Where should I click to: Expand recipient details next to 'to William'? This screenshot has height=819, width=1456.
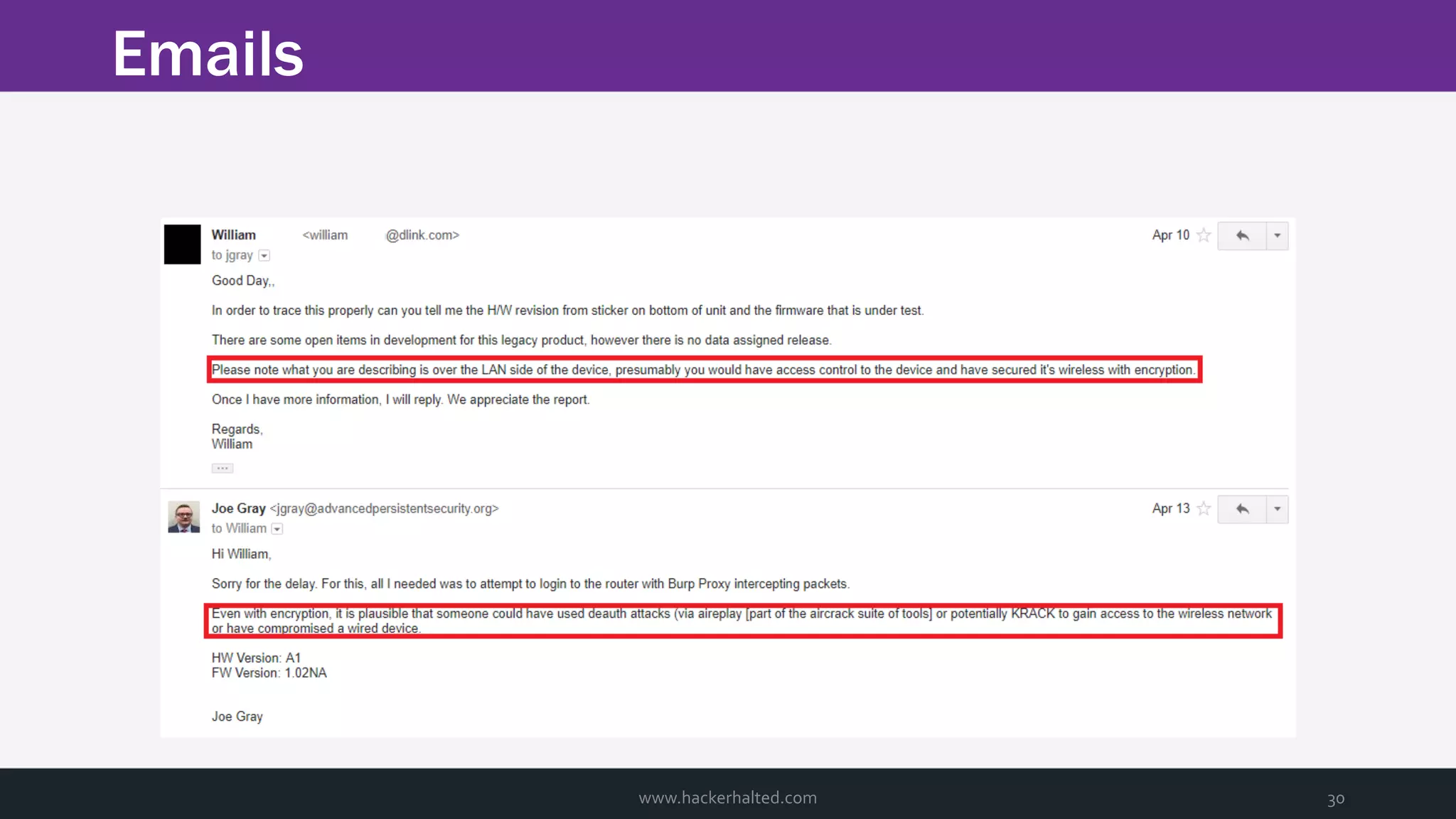coord(277,529)
